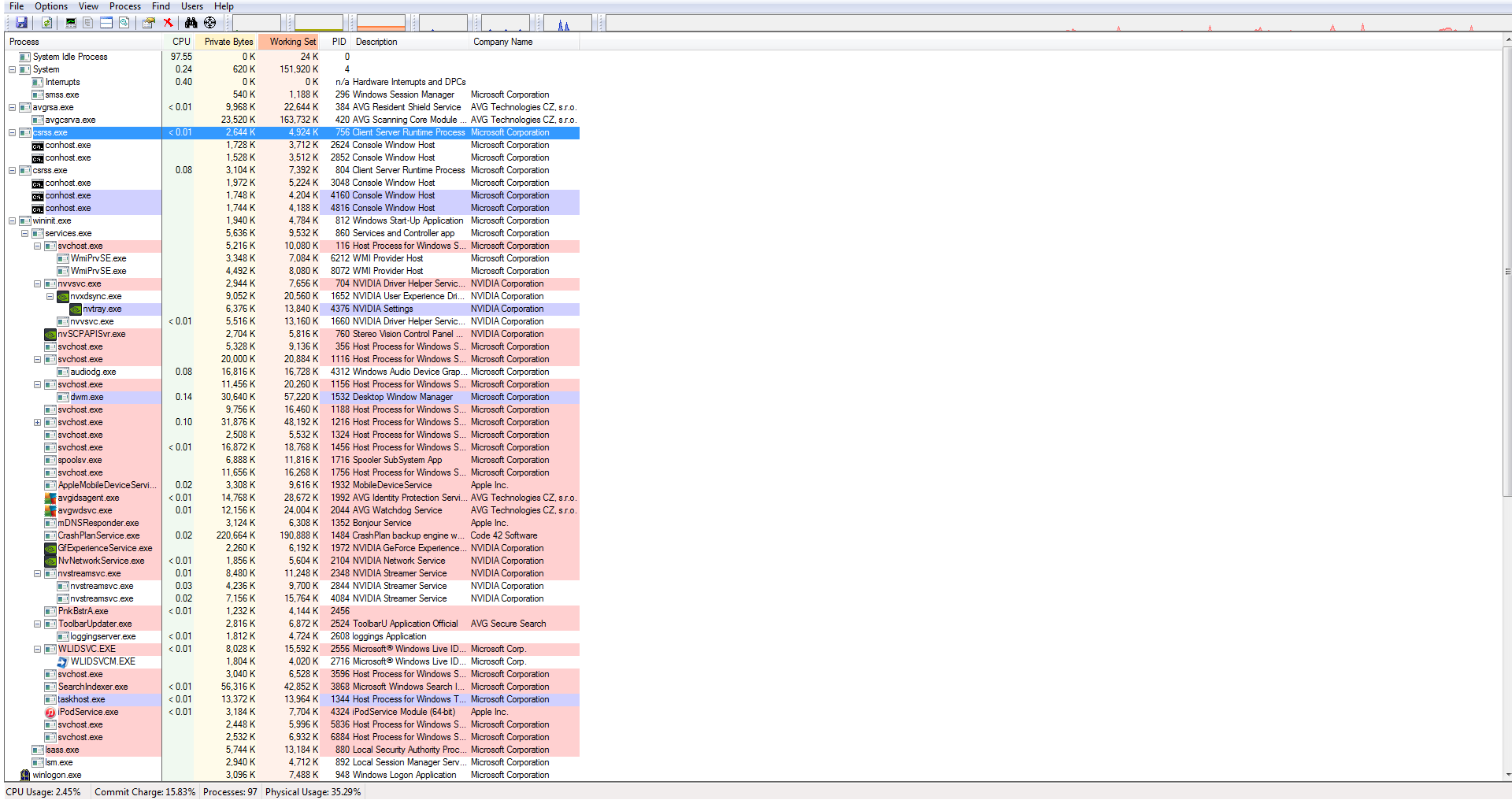
Task: Click the GfExperienceService.exe NVIDIA icon
Action: pyautogui.click(x=51, y=549)
